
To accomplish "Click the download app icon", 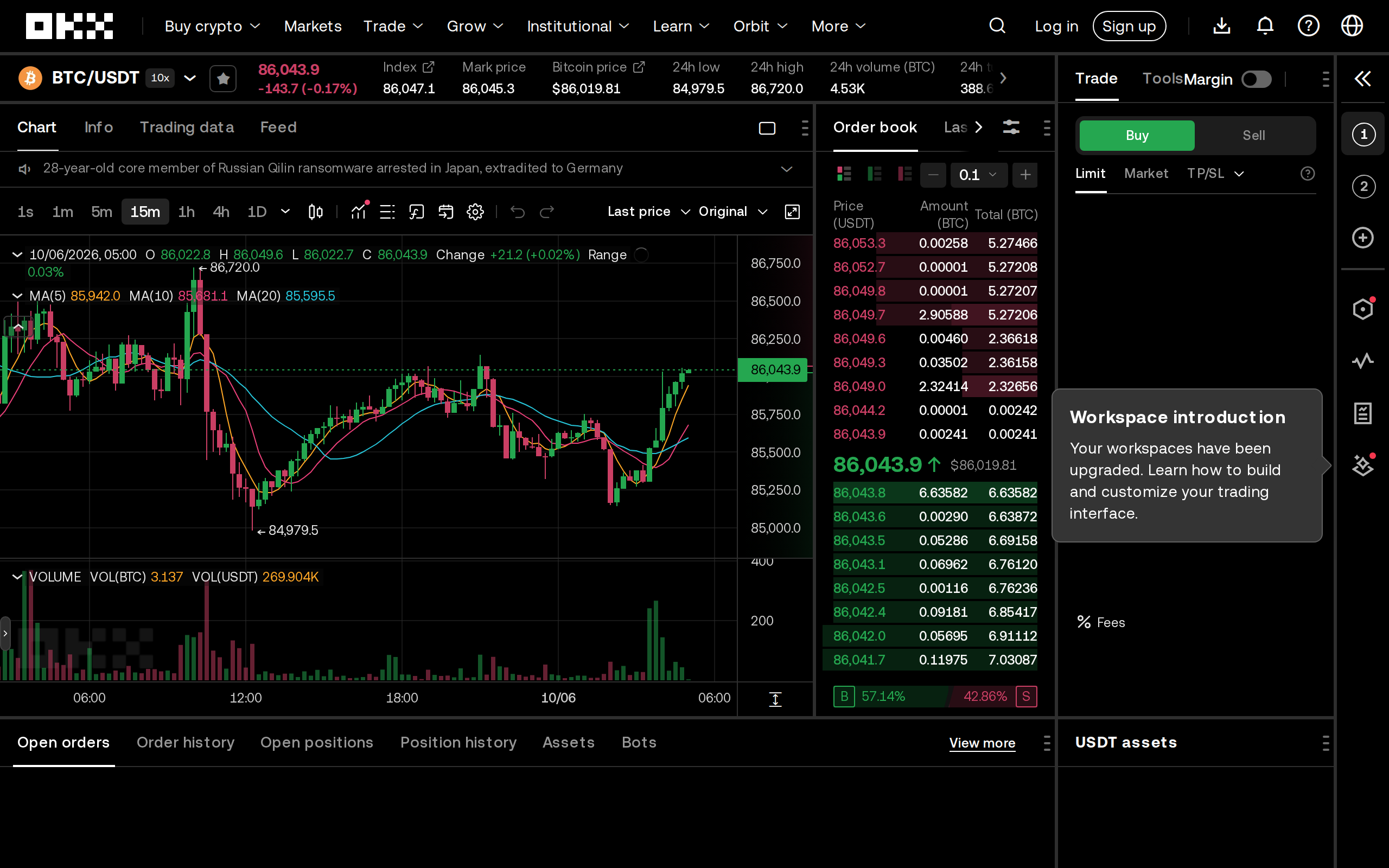I will [1221, 26].
